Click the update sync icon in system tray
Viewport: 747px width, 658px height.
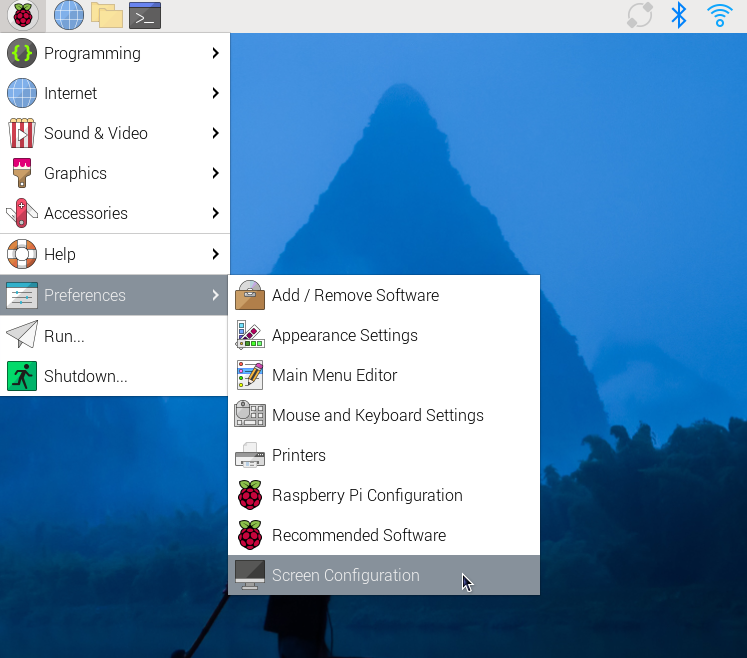[639, 15]
